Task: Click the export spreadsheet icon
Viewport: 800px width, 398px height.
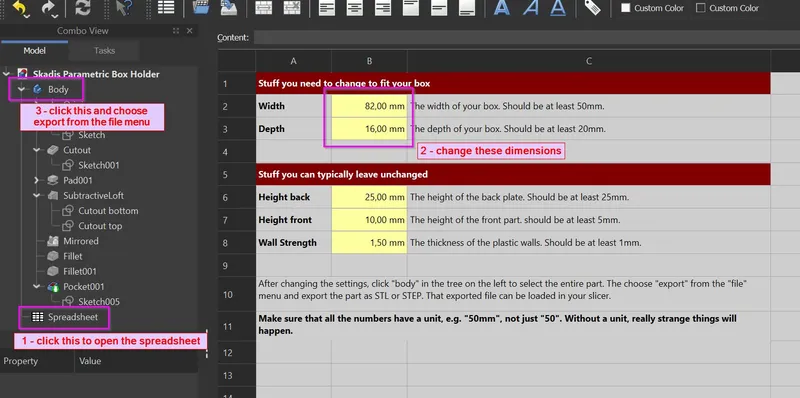Action: 229,7
